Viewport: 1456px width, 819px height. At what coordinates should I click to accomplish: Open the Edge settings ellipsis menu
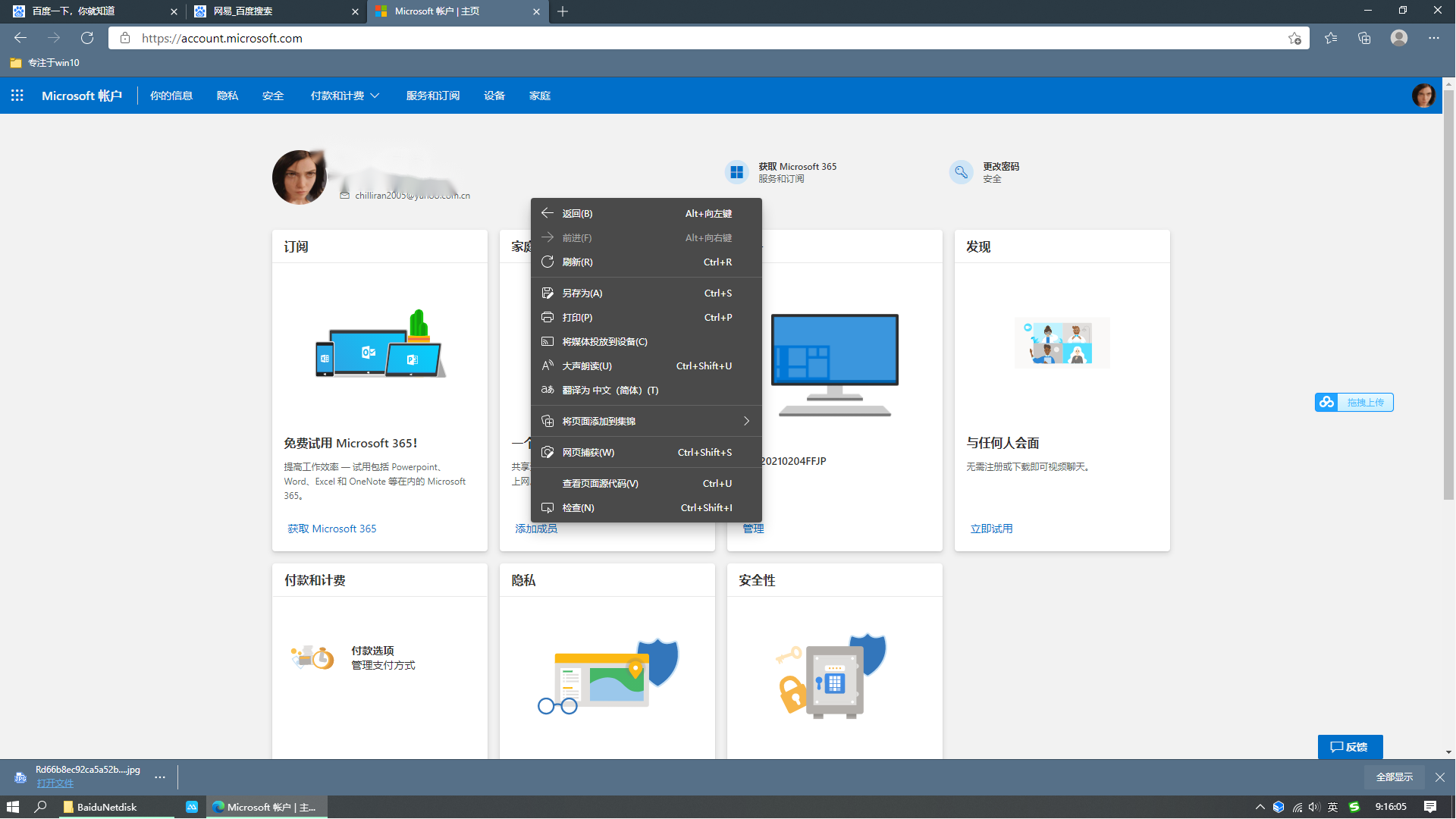tap(1433, 38)
